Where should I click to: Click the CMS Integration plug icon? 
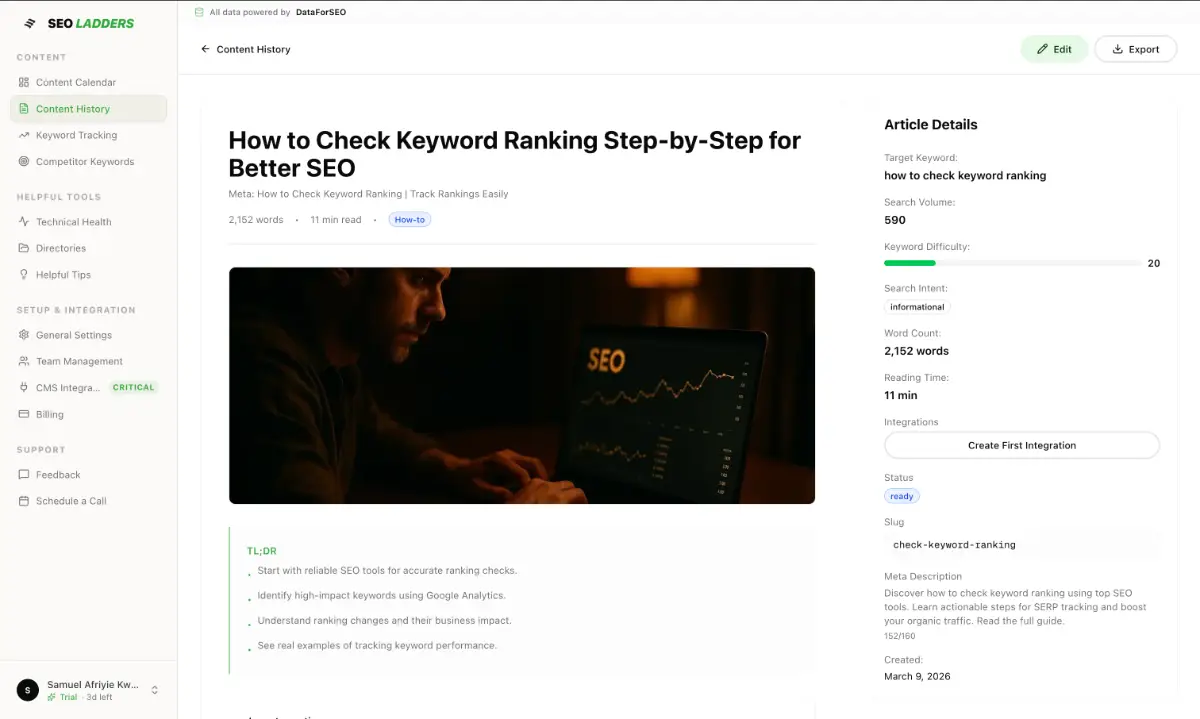[x=24, y=387]
